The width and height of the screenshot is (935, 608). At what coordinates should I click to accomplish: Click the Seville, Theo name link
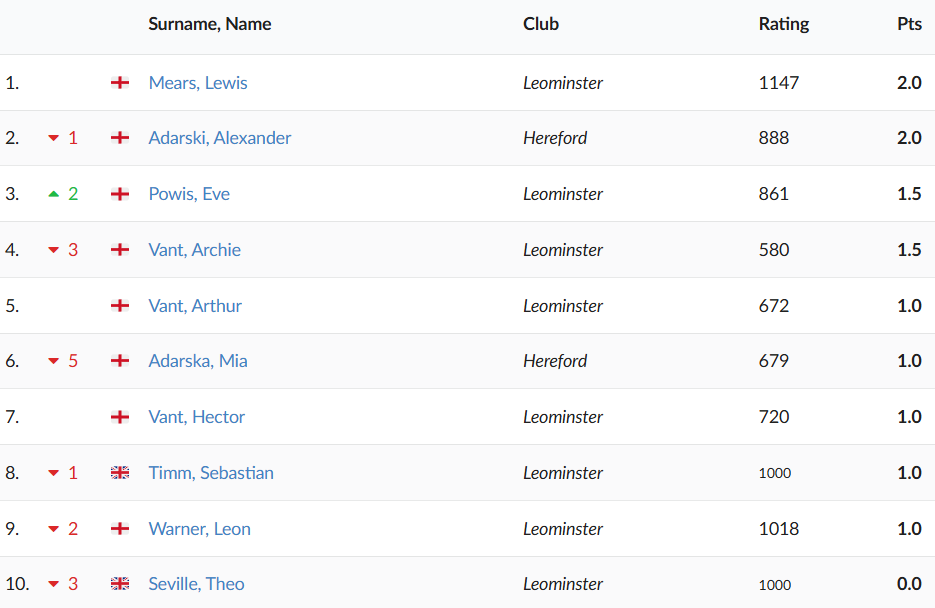tap(196, 584)
